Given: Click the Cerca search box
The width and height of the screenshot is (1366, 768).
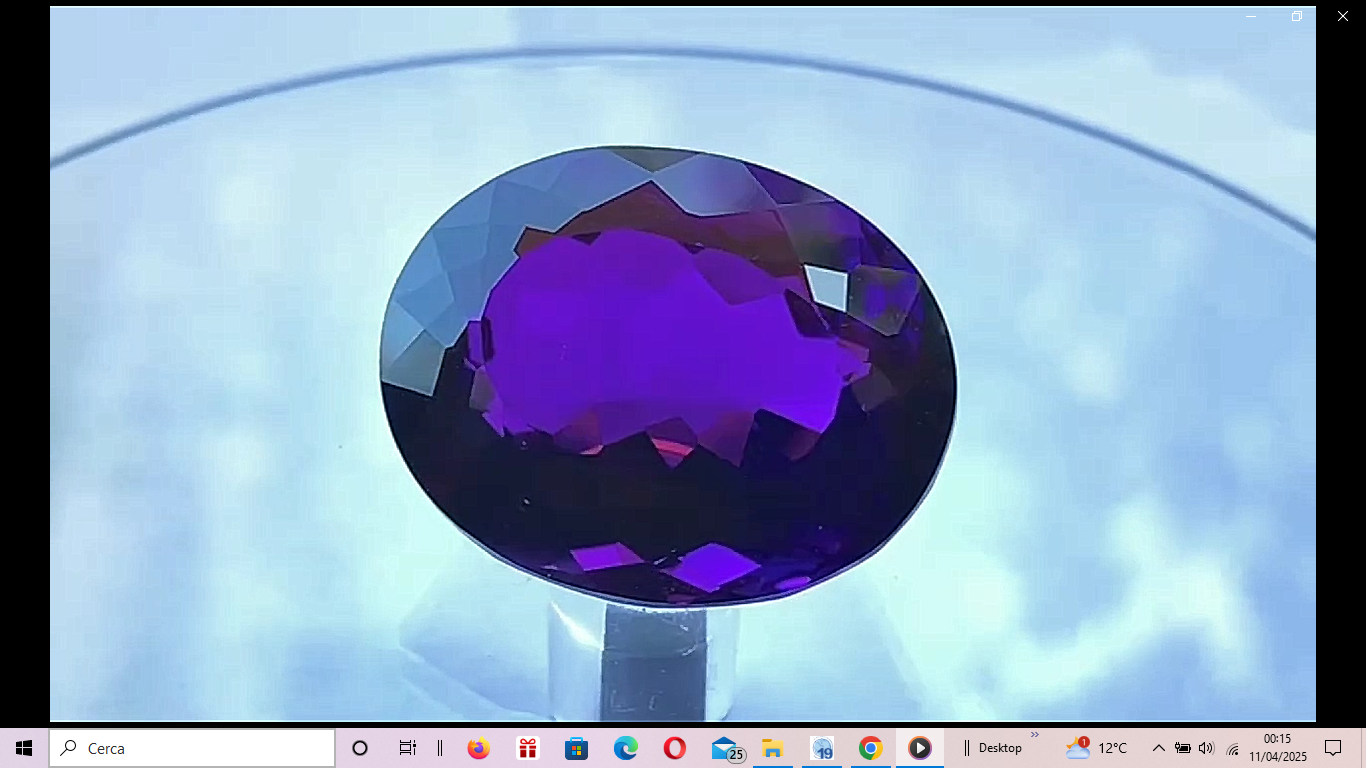Looking at the screenshot, I should [192, 748].
